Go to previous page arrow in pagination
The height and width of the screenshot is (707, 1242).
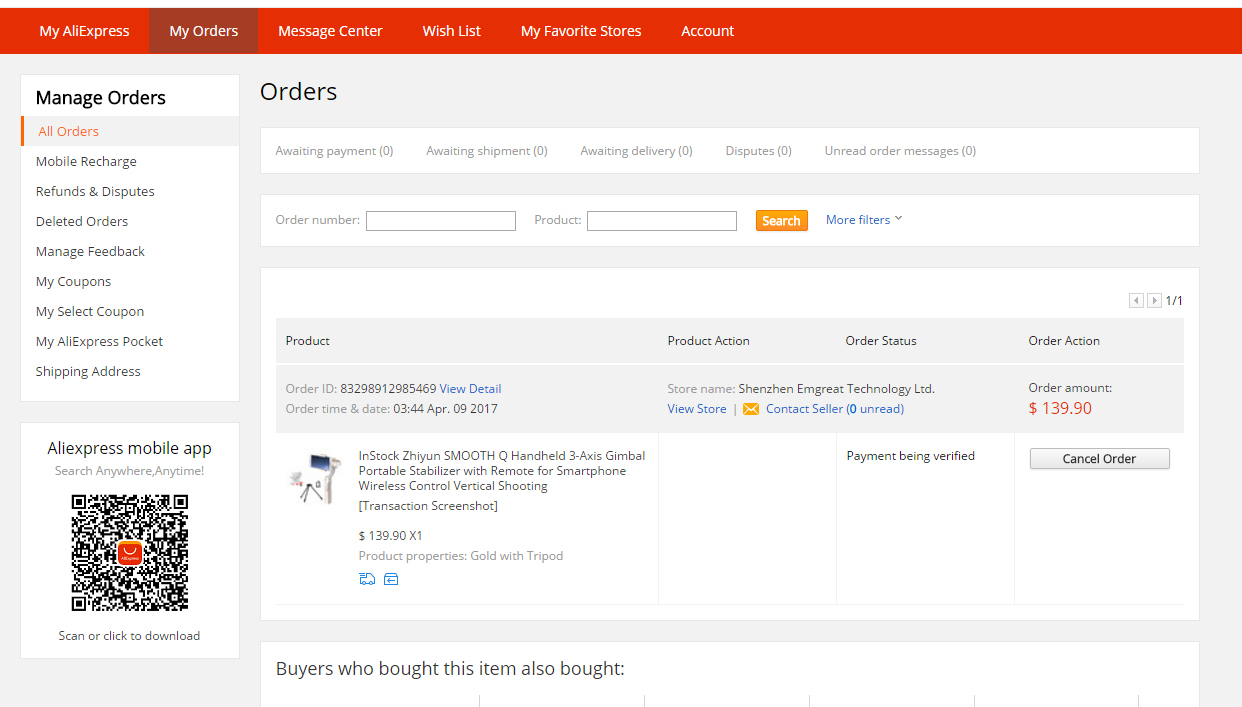(x=1136, y=300)
